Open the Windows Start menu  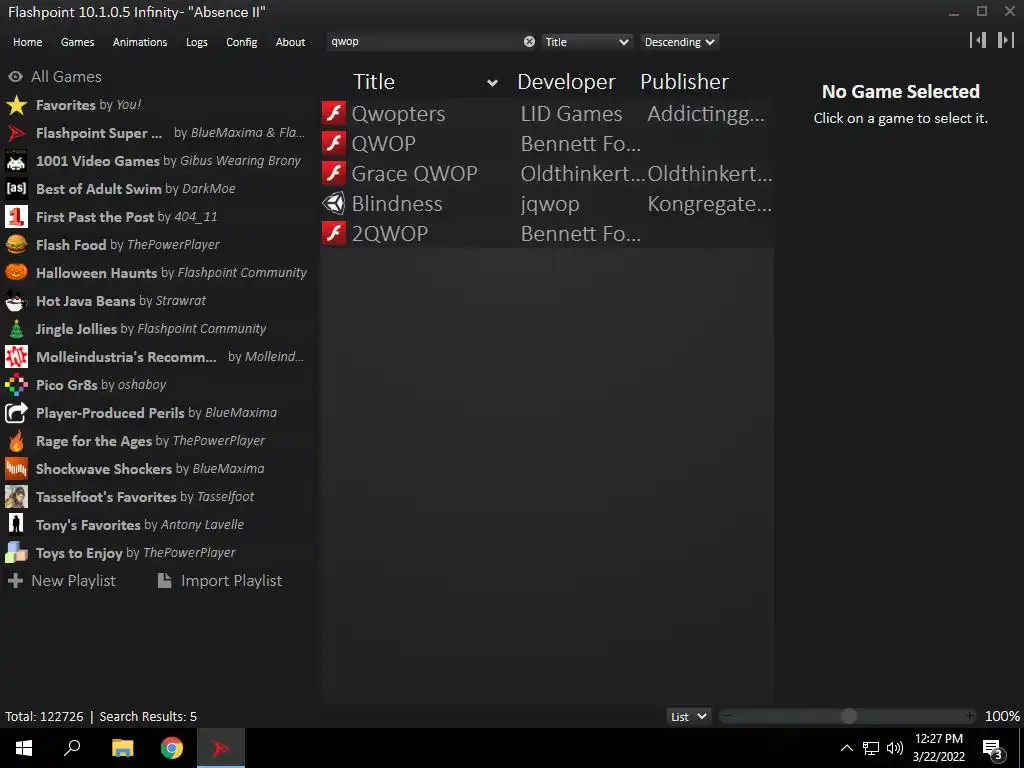pos(24,748)
